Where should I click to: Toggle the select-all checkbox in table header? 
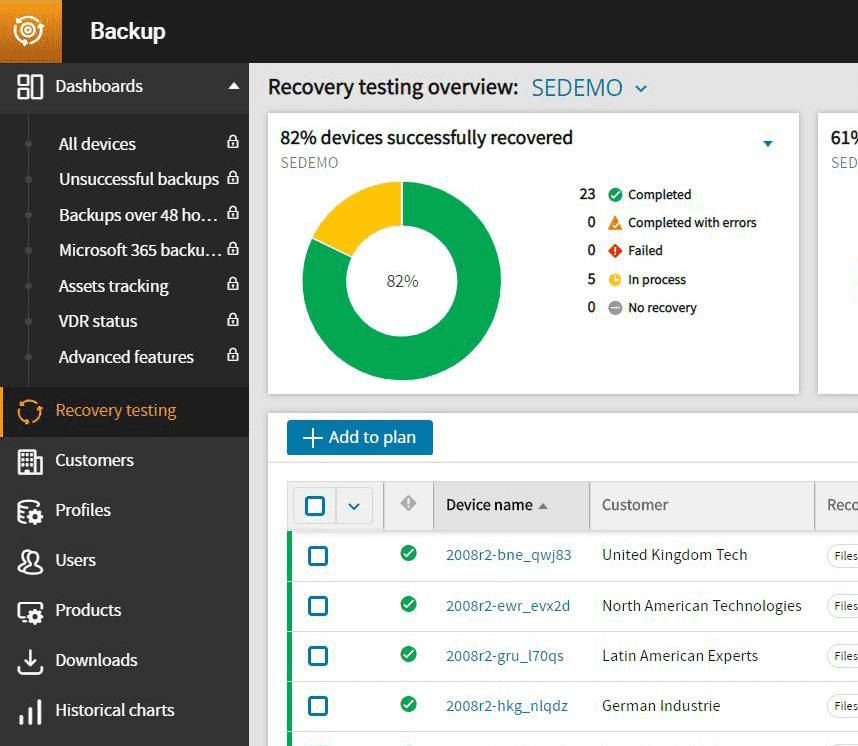[315, 506]
